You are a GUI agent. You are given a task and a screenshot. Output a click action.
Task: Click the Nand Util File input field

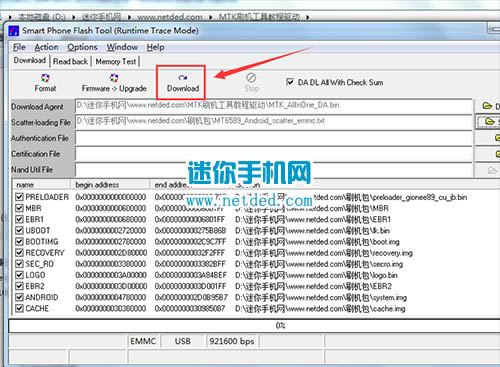click(x=274, y=169)
